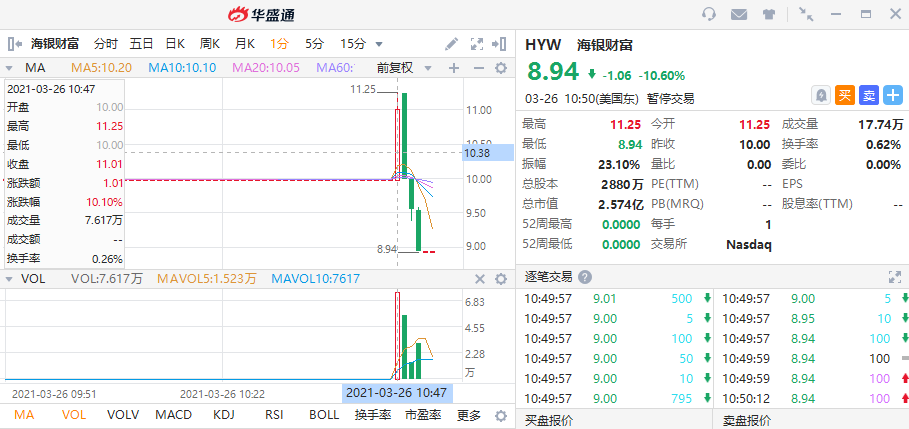Image resolution: width=909 pixels, height=429 pixels.
Task: Select the 5分 chart period
Action: (x=314, y=43)
